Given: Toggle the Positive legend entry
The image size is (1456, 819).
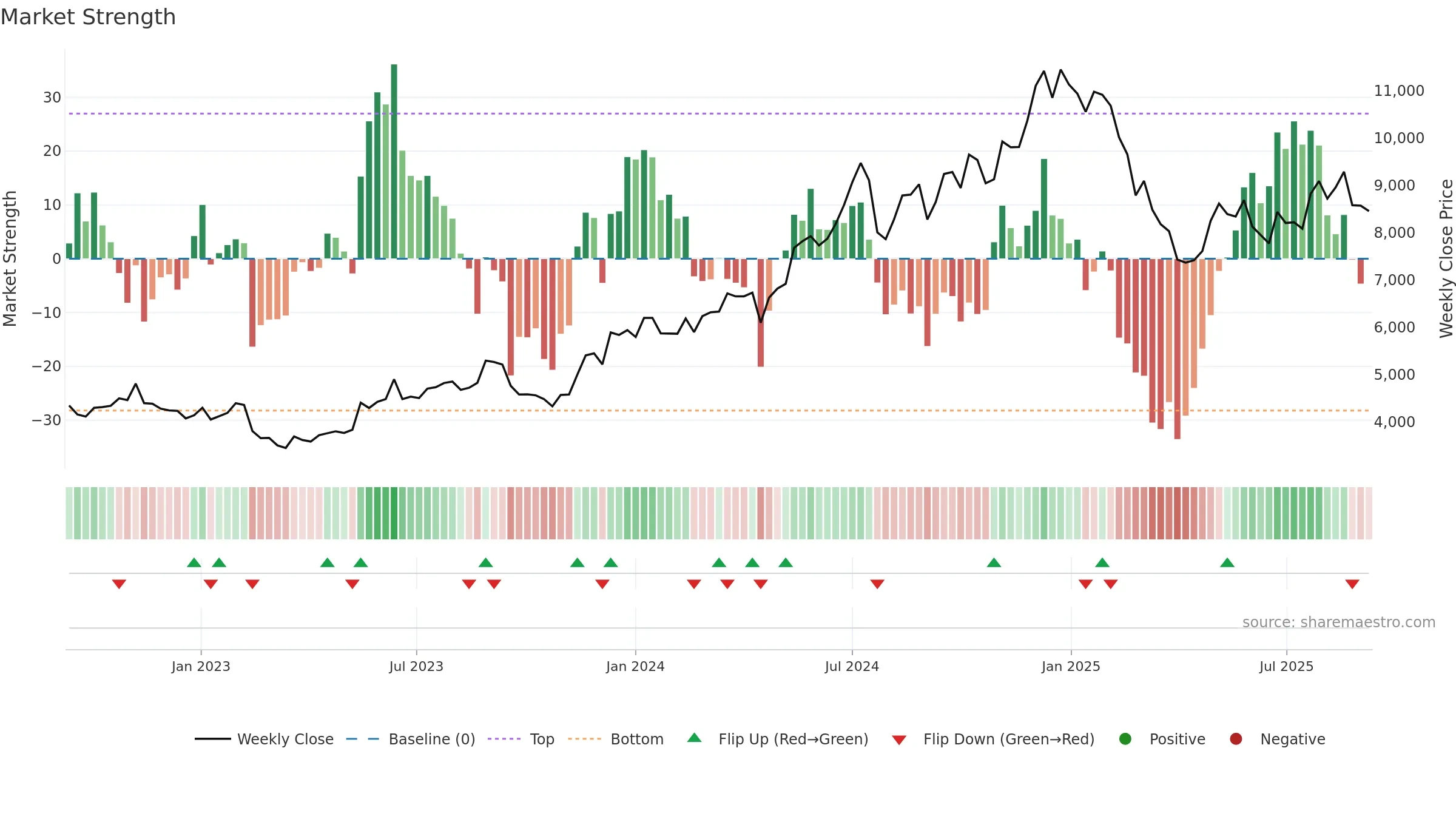Looking at the screenshot, I should coord(1162,739).
